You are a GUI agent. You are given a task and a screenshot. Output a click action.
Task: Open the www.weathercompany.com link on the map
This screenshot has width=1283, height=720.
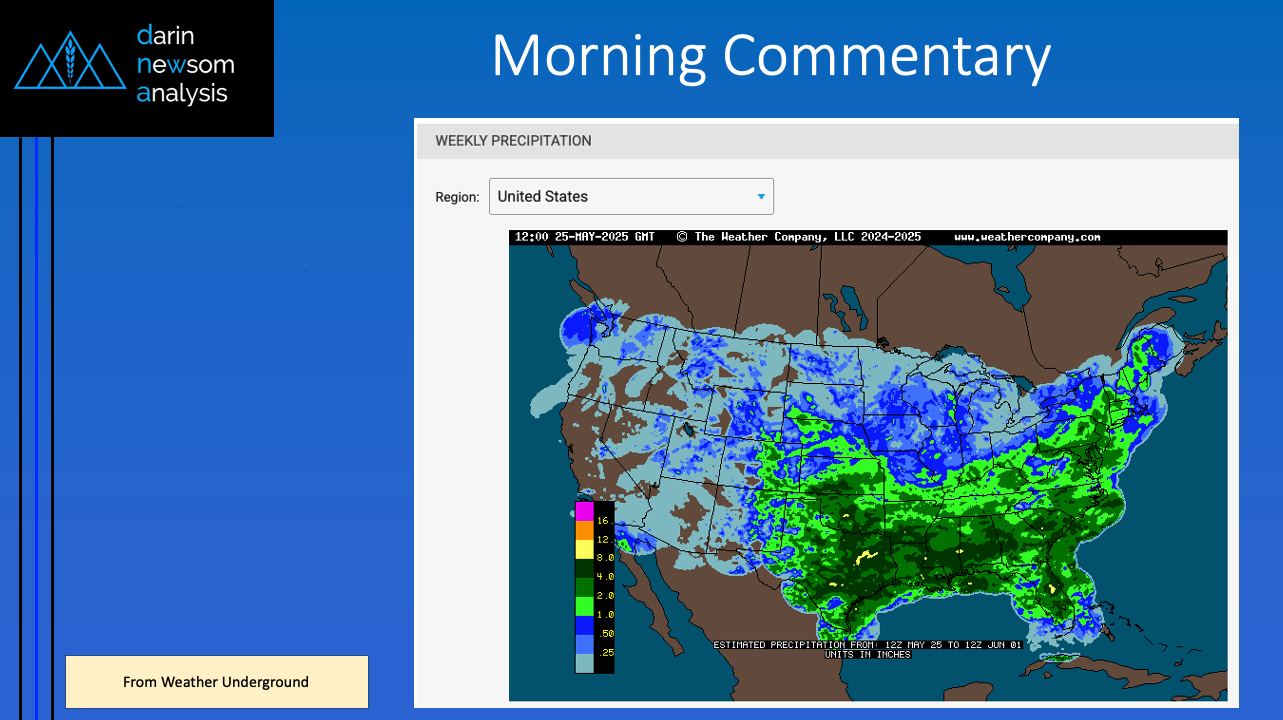tap(1027, 238)
